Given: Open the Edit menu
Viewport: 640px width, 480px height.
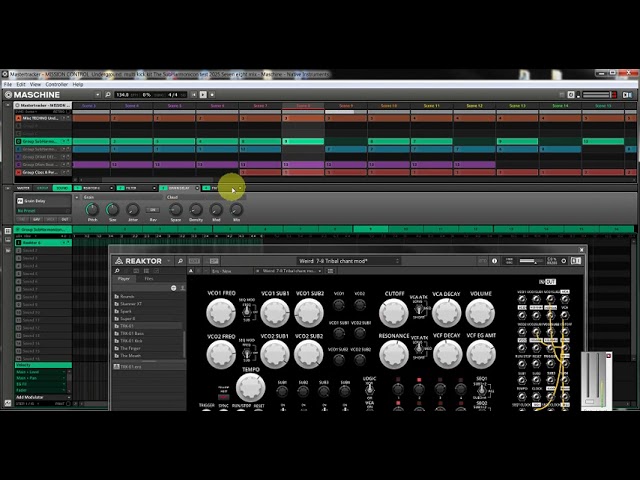Looking at the screenshot, I should [x=21, y=84].
